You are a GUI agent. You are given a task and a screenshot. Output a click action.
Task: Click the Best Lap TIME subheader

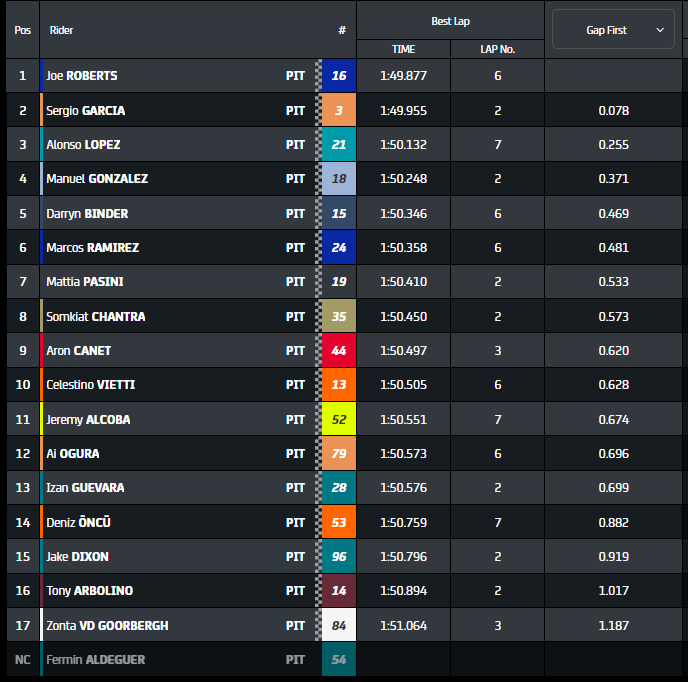[x=403, y=49]
